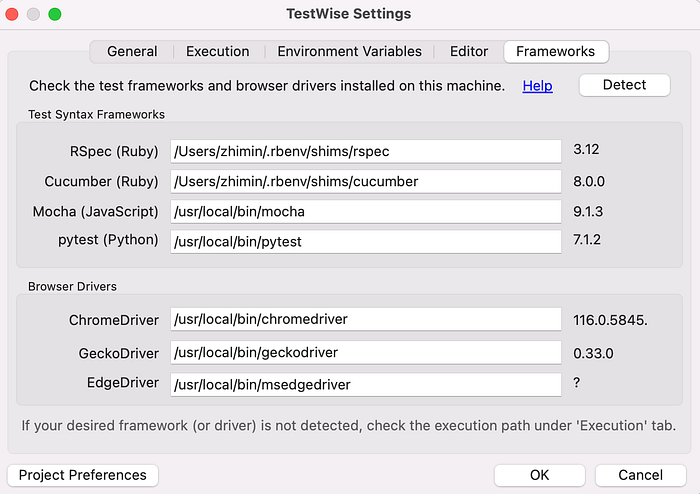Click the Cucumber (Ruby) label
The image size is (700, 494).
pyautogui.click(x=101, y=181)
